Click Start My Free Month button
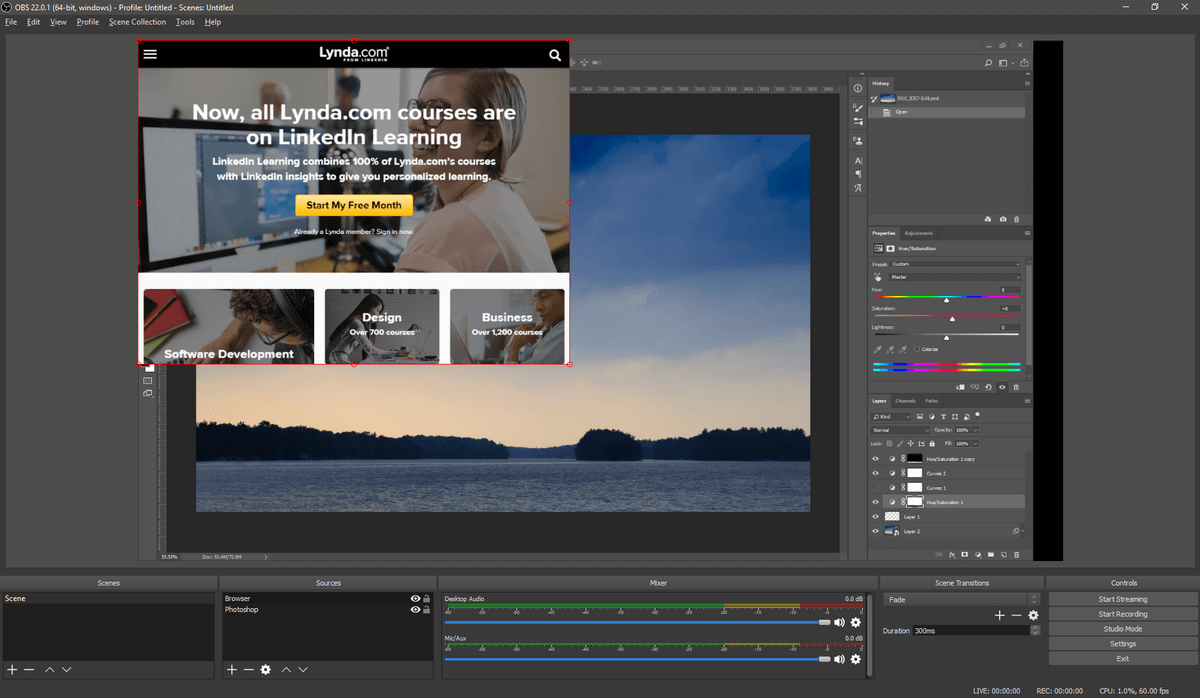1200x698 pixels. (354, 205)
